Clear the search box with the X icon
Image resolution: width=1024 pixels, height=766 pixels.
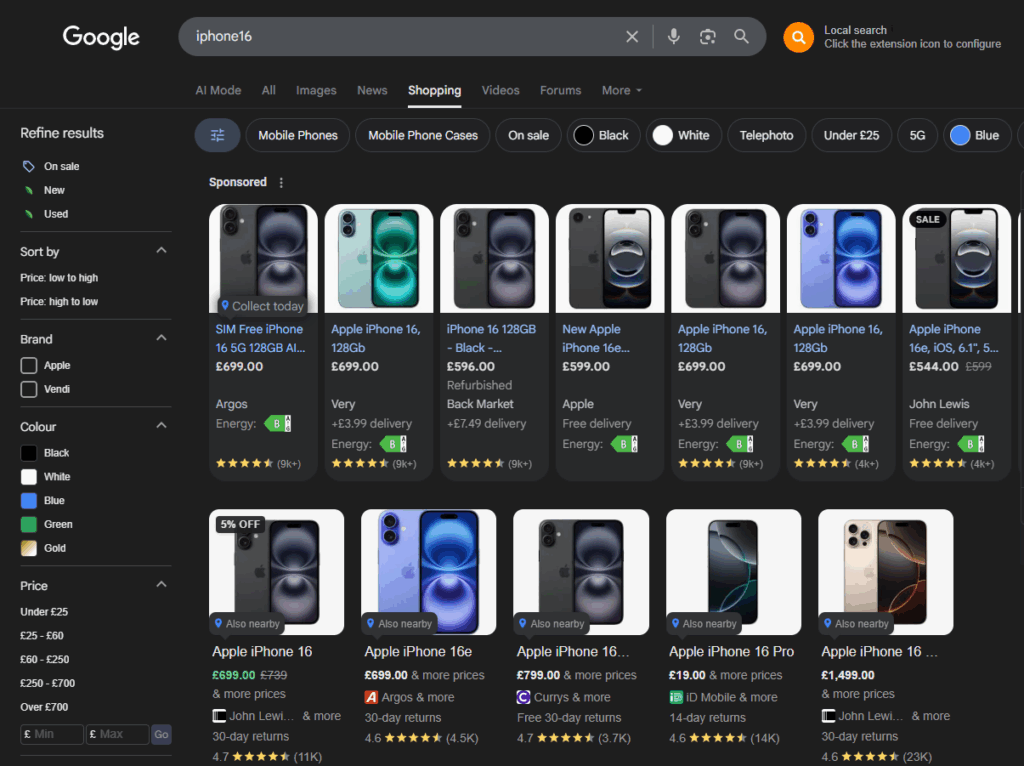pyautogui.click(x=632, y=37)
